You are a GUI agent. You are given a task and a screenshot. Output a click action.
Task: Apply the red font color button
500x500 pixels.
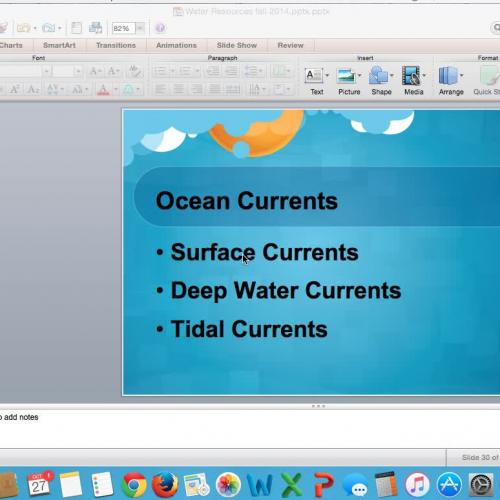(103, 89)
